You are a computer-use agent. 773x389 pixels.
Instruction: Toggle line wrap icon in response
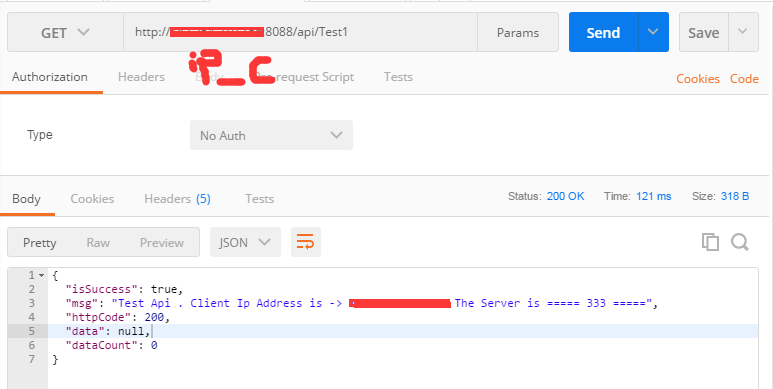pos(306,242)
